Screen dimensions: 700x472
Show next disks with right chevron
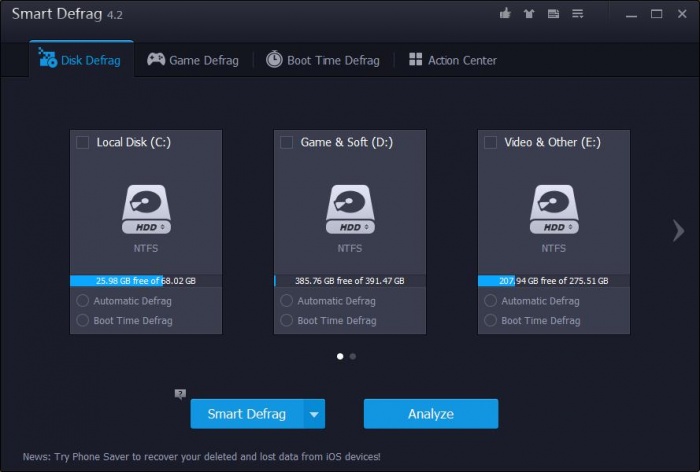(679, 230)
